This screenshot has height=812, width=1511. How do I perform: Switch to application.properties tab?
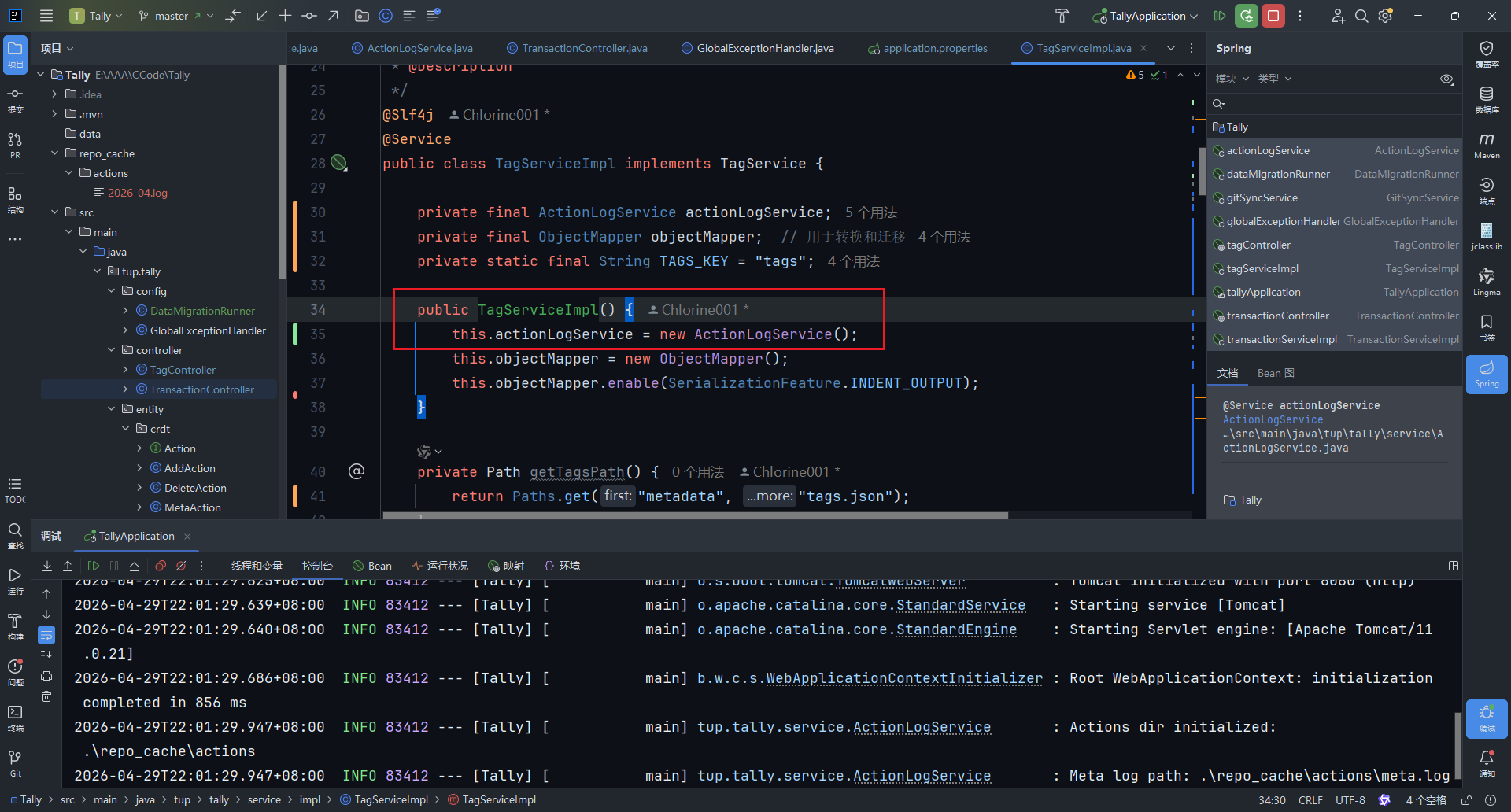(x=927, y=48)
